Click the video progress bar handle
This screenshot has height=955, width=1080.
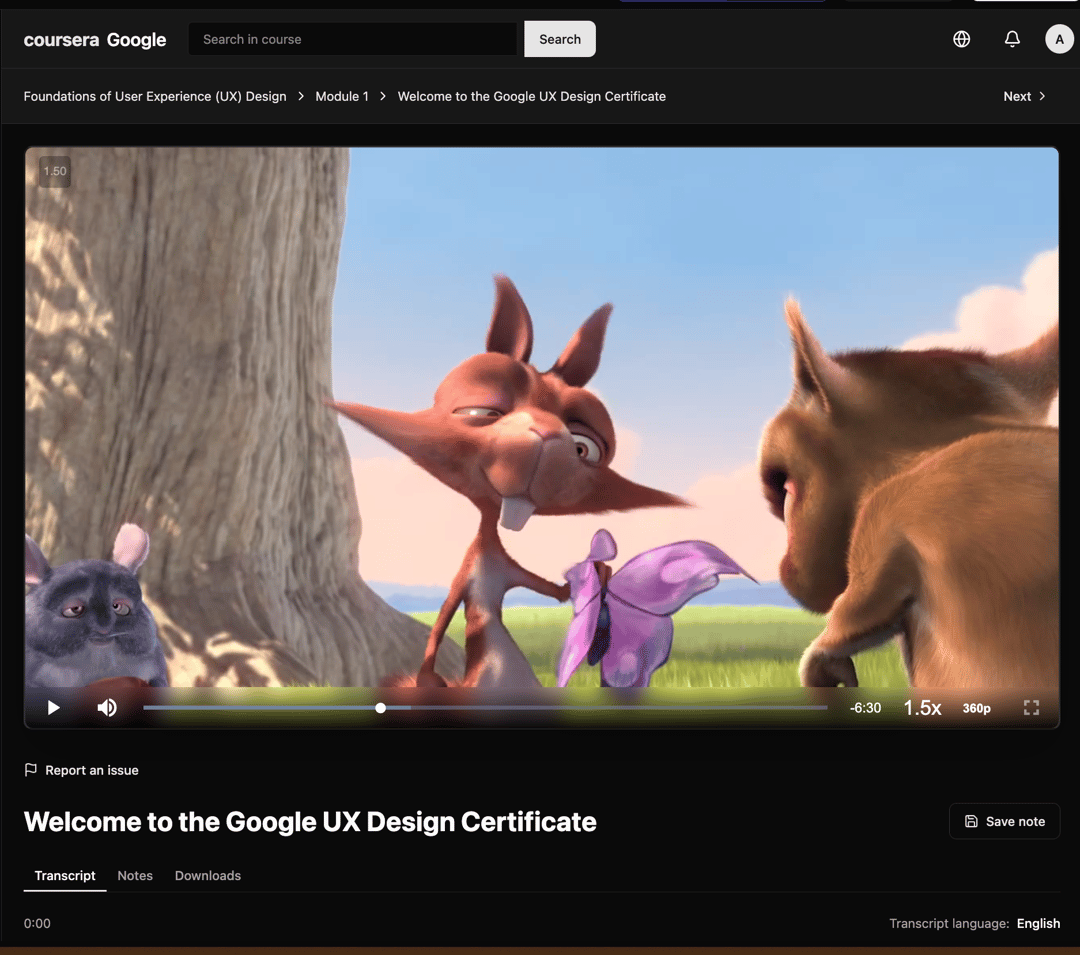[380, 708]
